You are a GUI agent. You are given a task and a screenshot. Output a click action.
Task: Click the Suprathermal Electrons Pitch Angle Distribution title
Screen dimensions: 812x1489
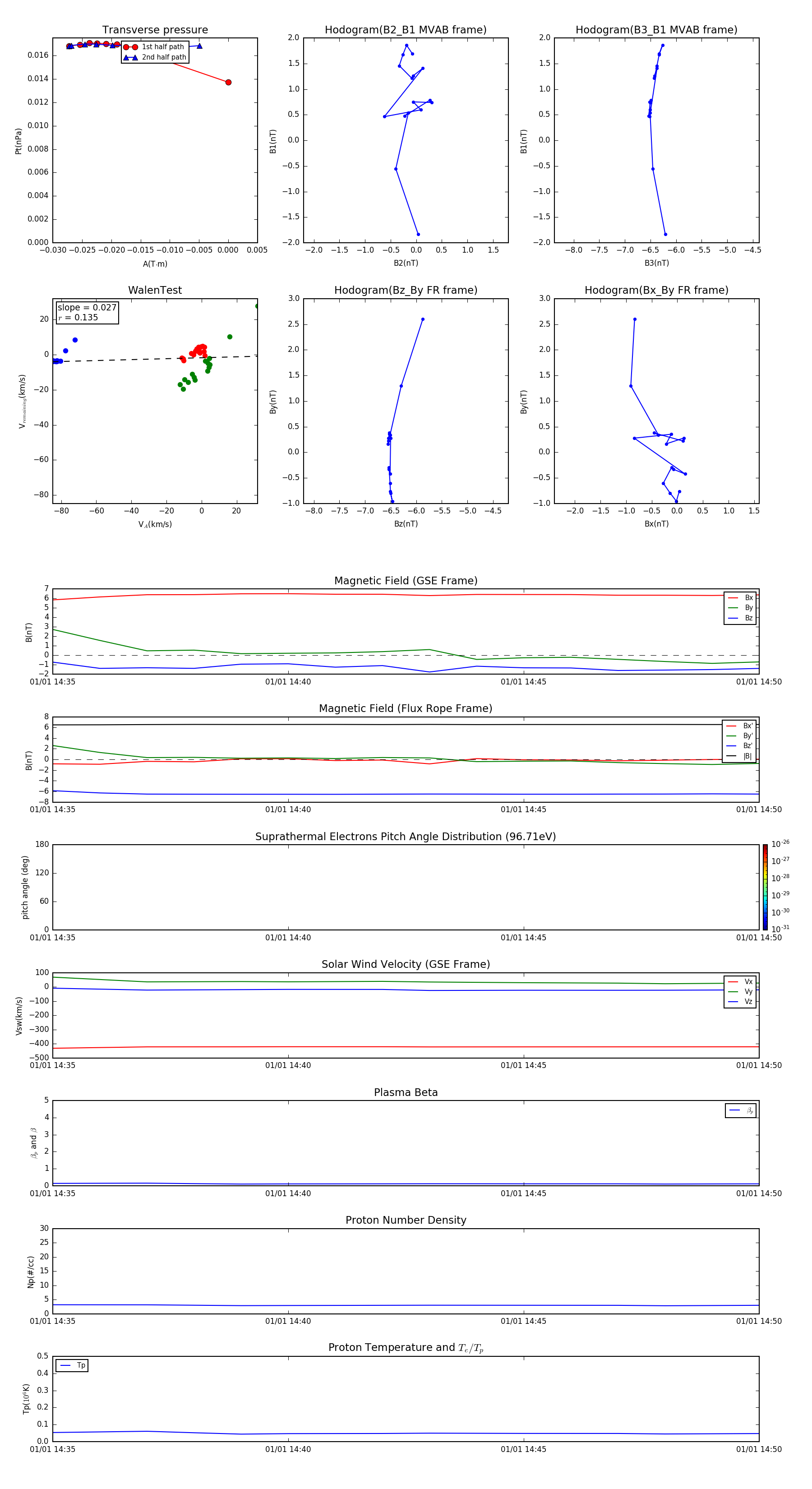(x=406, y=837)
